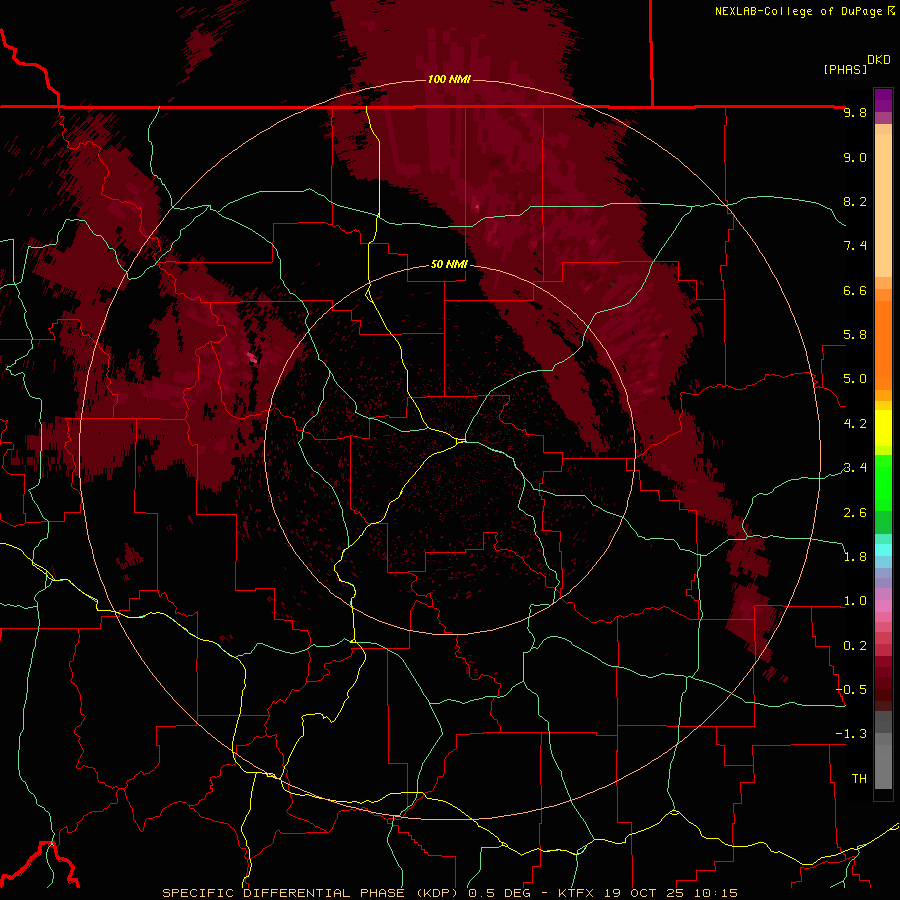Click the 3.4 value on color scale
The width and height of the screenshot is (900, 900).
tap(855, 468)
